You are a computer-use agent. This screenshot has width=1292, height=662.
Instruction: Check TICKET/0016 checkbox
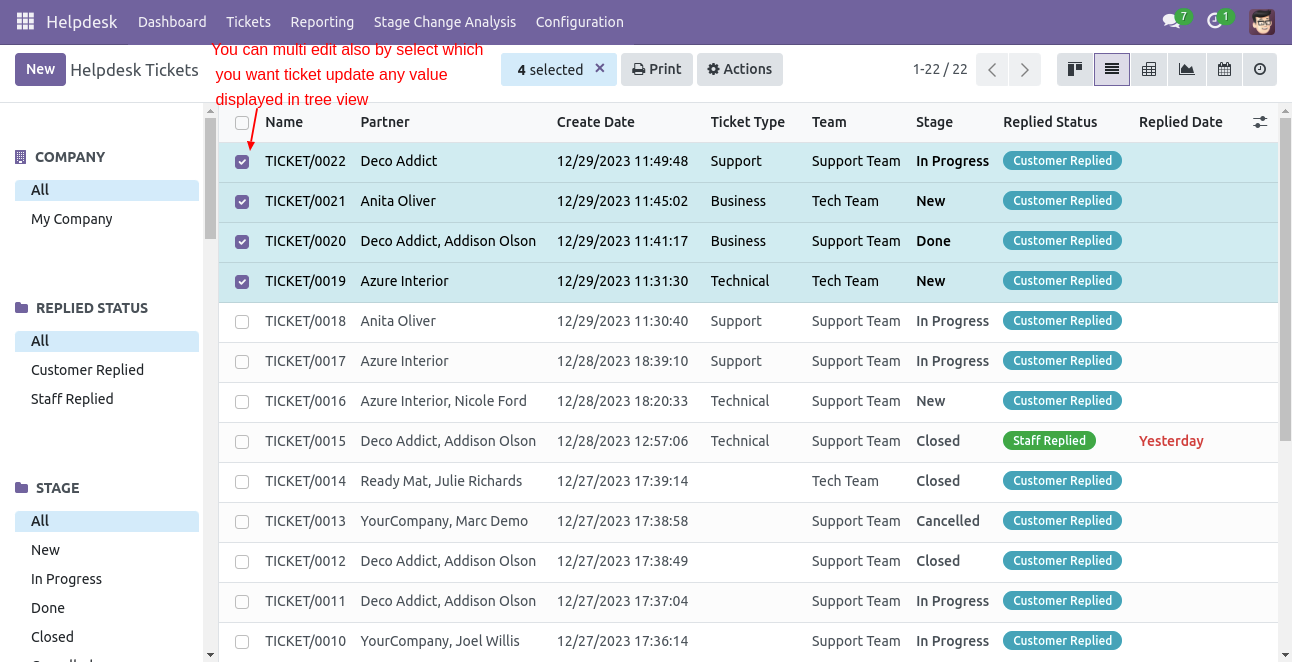pos(242,401)
